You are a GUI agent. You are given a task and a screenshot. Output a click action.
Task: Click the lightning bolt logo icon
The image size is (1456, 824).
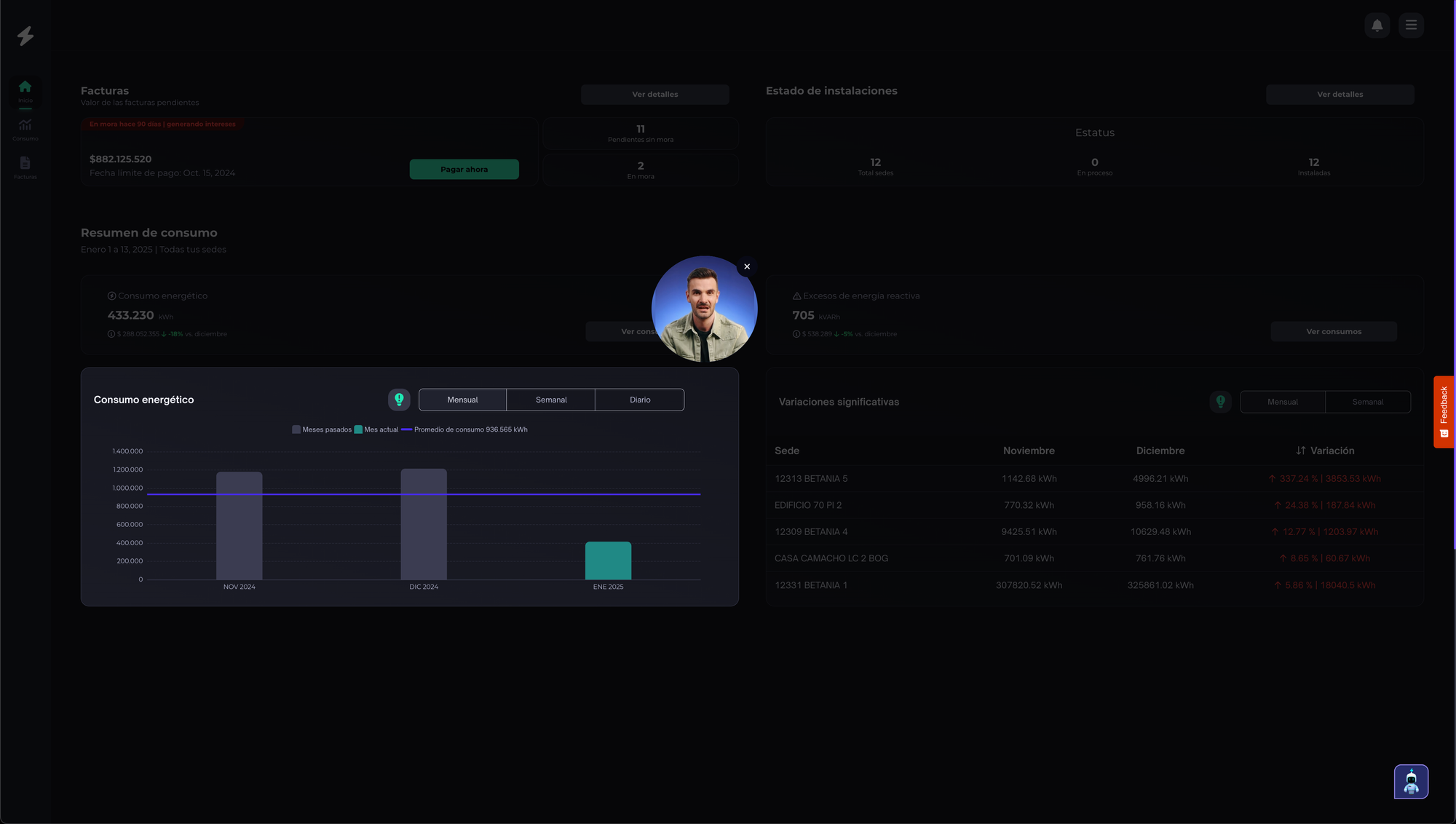coord(25,36)
